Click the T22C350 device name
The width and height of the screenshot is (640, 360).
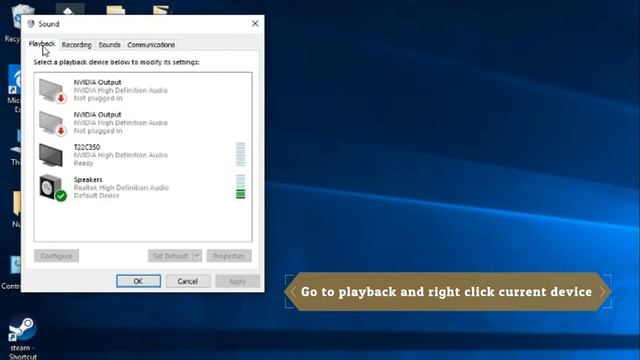click(x=87, y=147)
